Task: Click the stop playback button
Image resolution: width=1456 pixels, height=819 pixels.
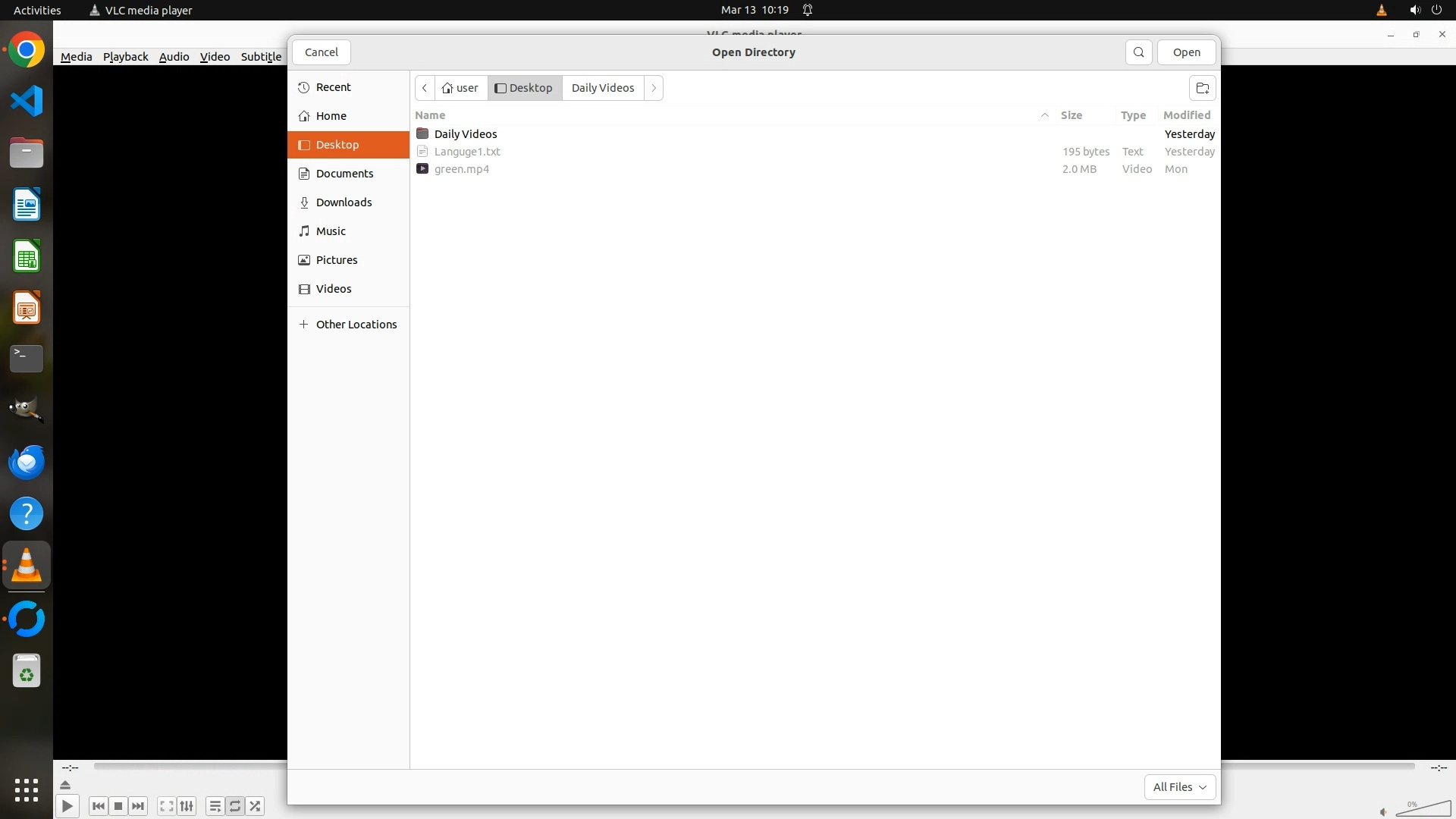Action: 118,806
